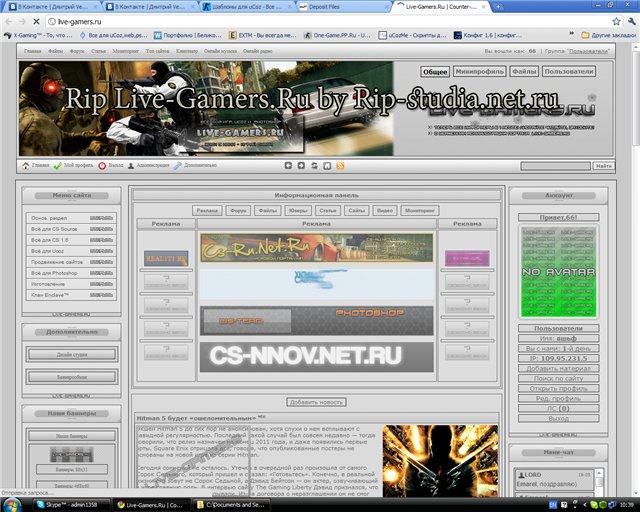Screen dimensions: 640x512
Task: Open Клан Enclave menu item
Action: (x=71, y=295)
